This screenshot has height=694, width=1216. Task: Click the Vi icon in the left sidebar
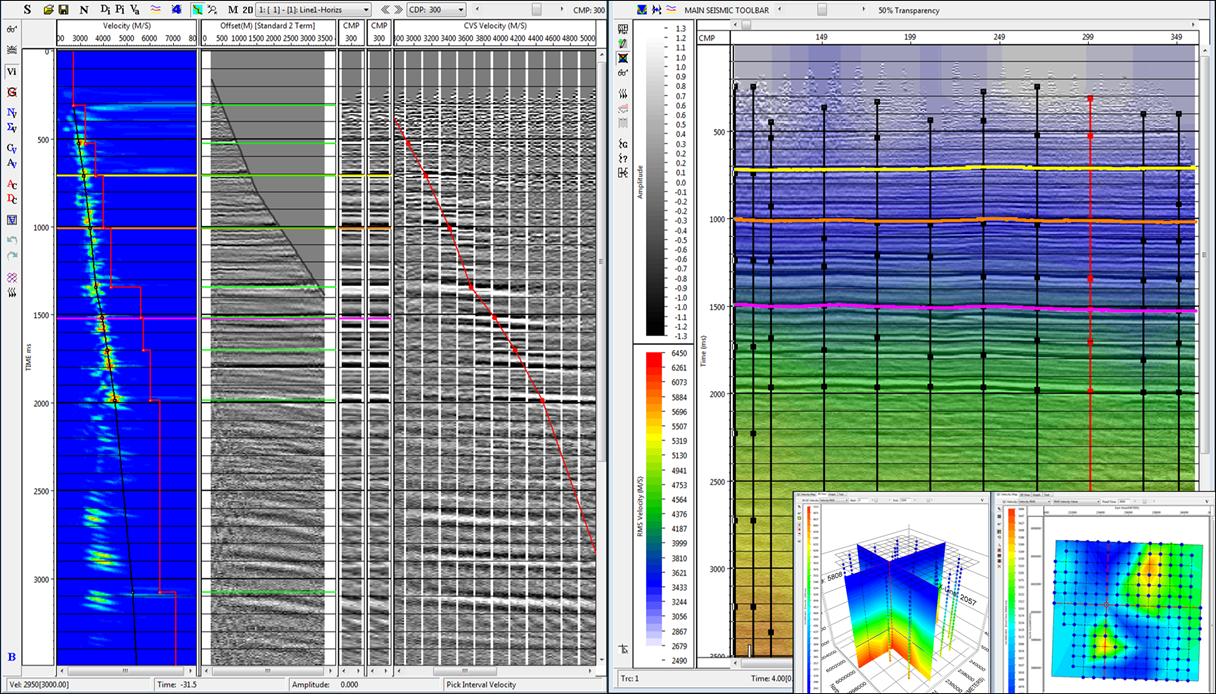coord(10,72)
